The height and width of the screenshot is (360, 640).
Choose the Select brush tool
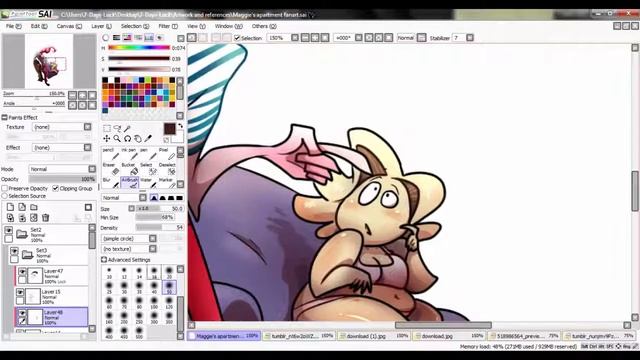point(148,169)
